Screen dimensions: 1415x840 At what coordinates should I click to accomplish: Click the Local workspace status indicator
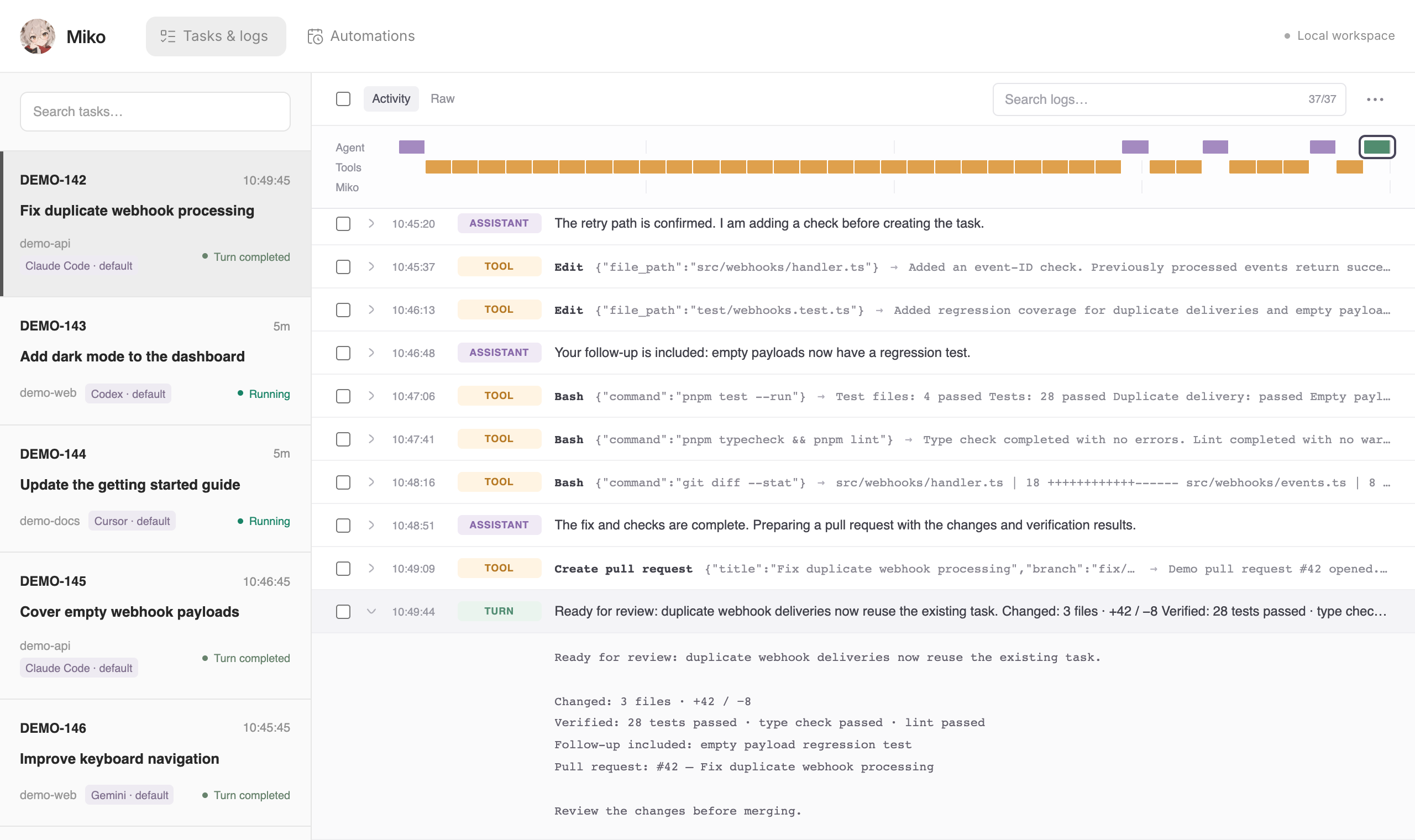pos(1339,36)
